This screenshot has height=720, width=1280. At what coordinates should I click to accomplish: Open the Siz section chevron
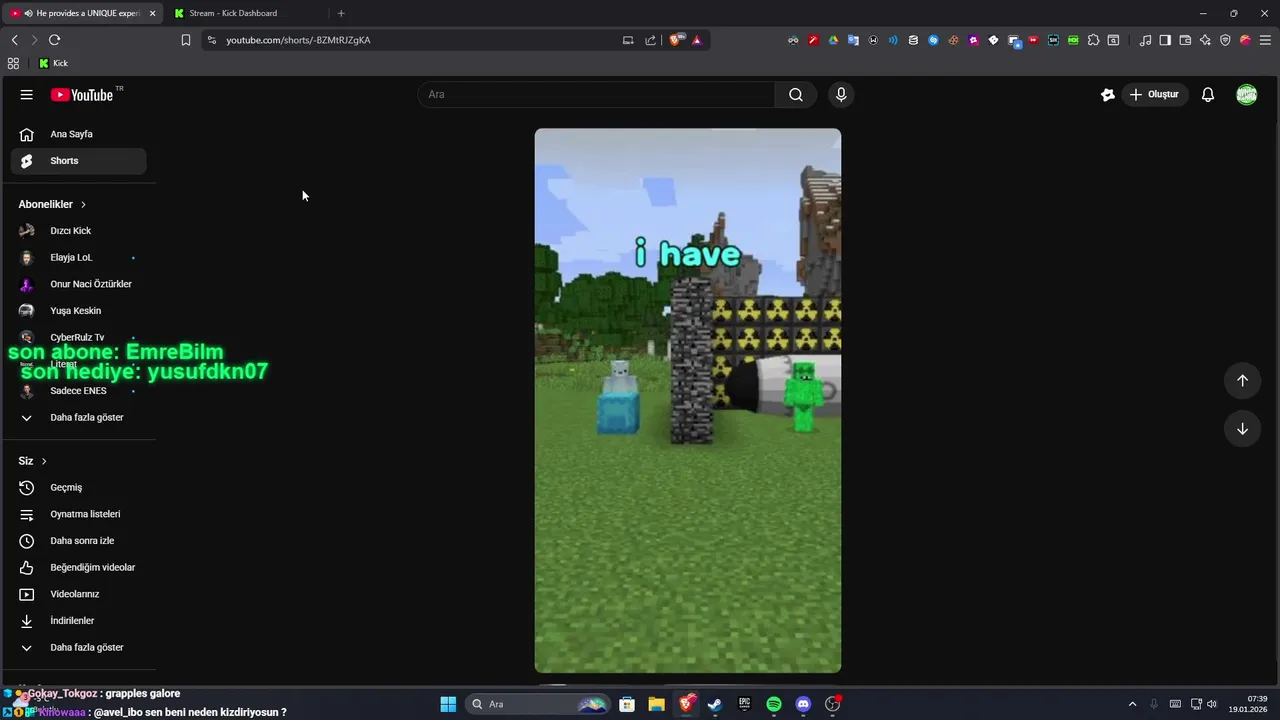(44, 461)
